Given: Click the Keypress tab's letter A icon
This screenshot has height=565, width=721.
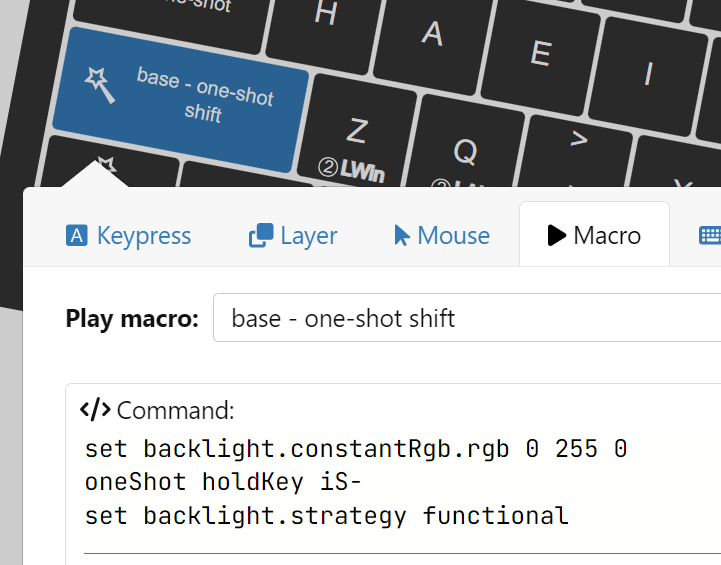Looking at the screenshot, I should point(76,236).
